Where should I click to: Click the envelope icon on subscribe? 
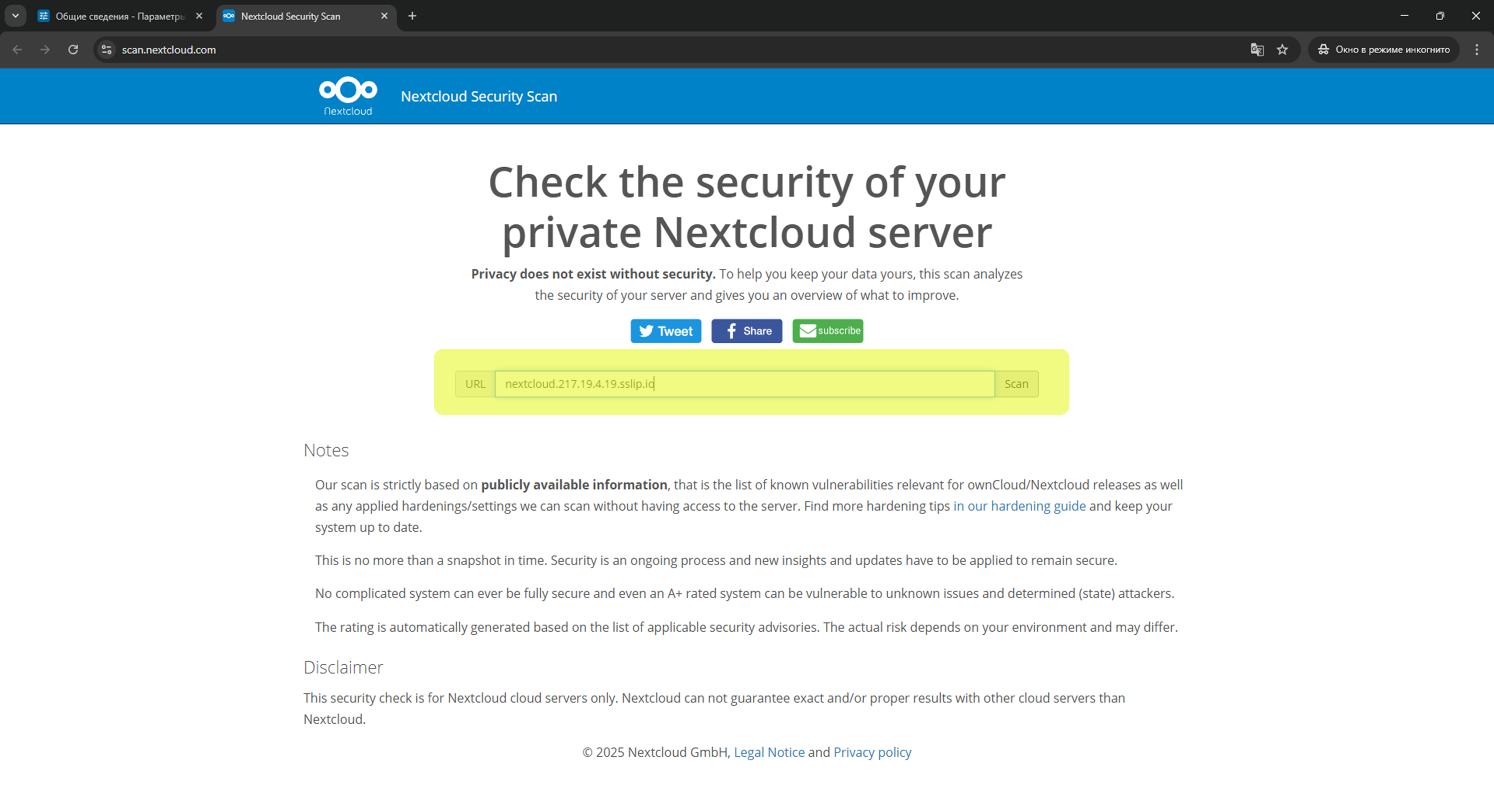[x=808, y=330]
